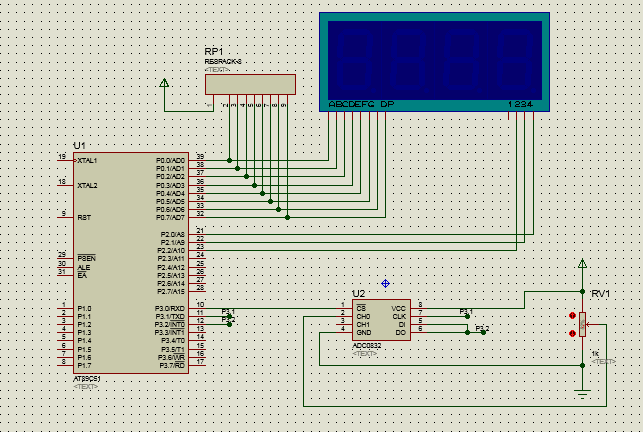Viewport: 643px width, 432px height.
Task: Click the blue origin crosshair marker
Action: (x=385, y=283)
